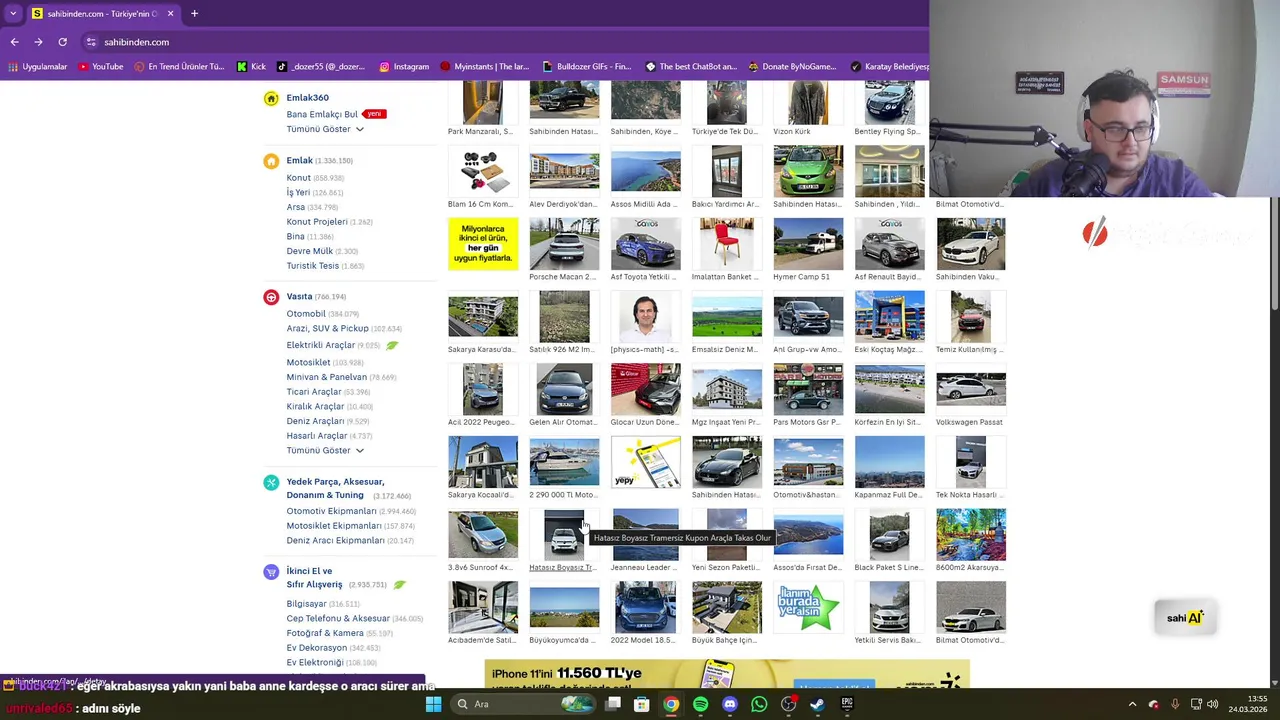
Task: Click the browser back arrow
Action: pyautogui.click(x=14, y=42)
